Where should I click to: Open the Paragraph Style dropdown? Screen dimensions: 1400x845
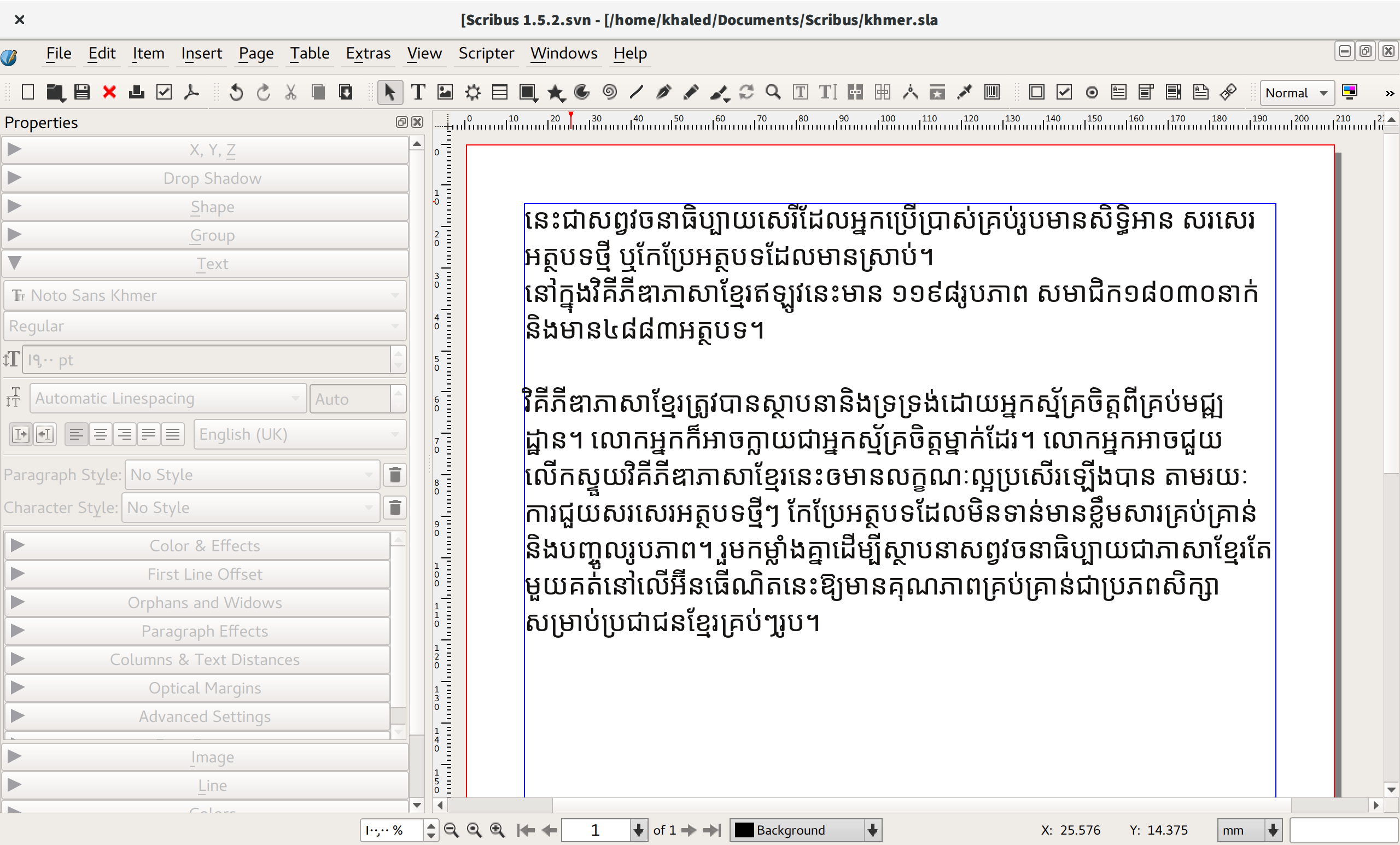pos(252,475)
